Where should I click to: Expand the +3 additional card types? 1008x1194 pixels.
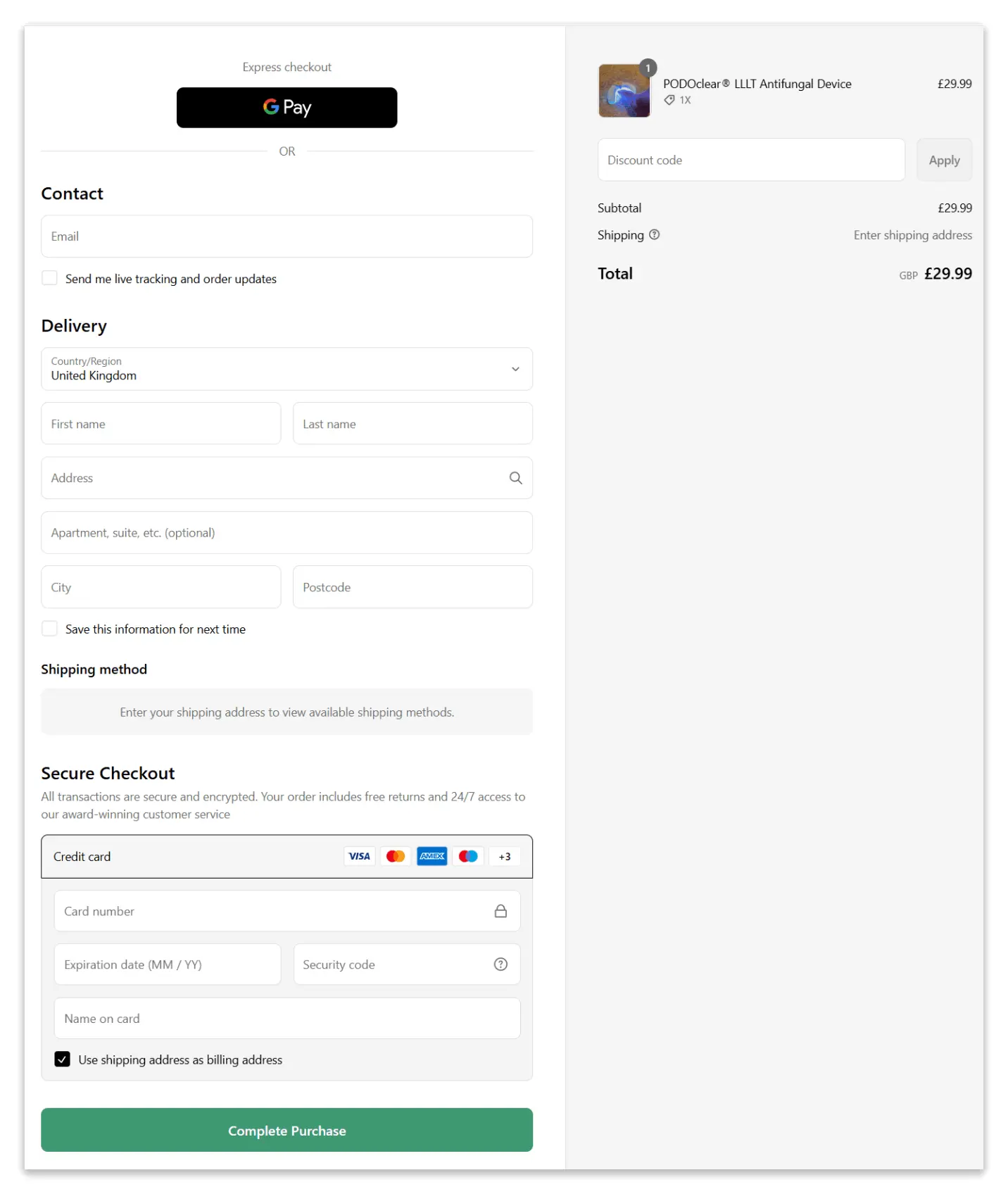[504, 856]
